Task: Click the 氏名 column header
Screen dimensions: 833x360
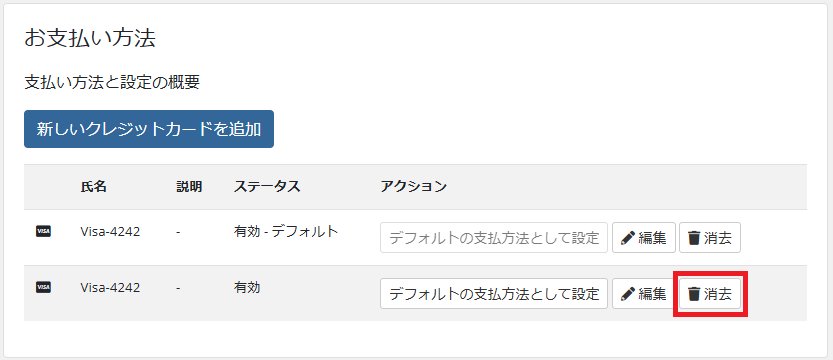Action: pos(94,186)
